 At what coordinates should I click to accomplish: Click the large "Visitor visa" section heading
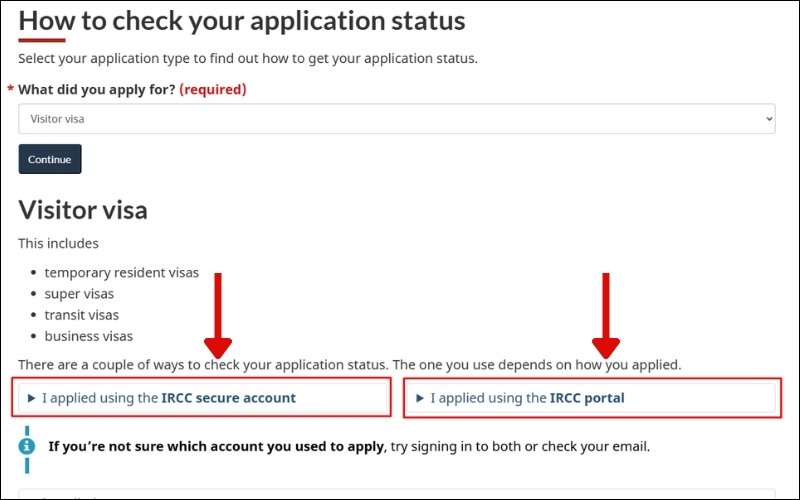tap(83, 210)
